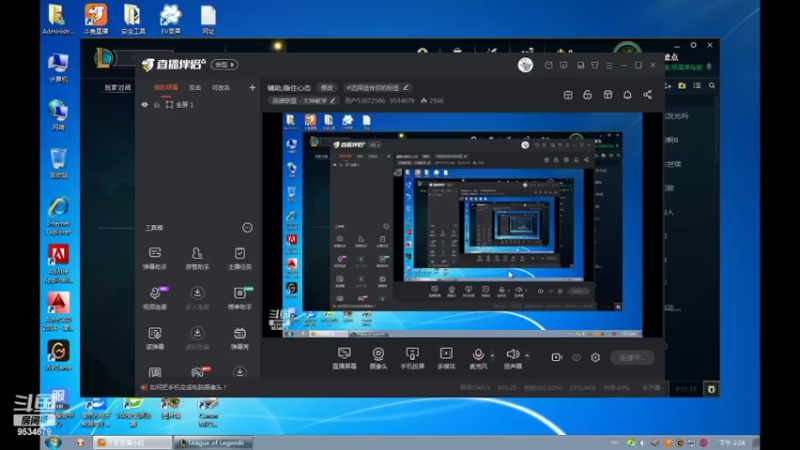The height and width of the screenshot is (450, 800).
Task: Open the hamburger menu in title bar
Action: pyautogui.click(x=609, y=65)
